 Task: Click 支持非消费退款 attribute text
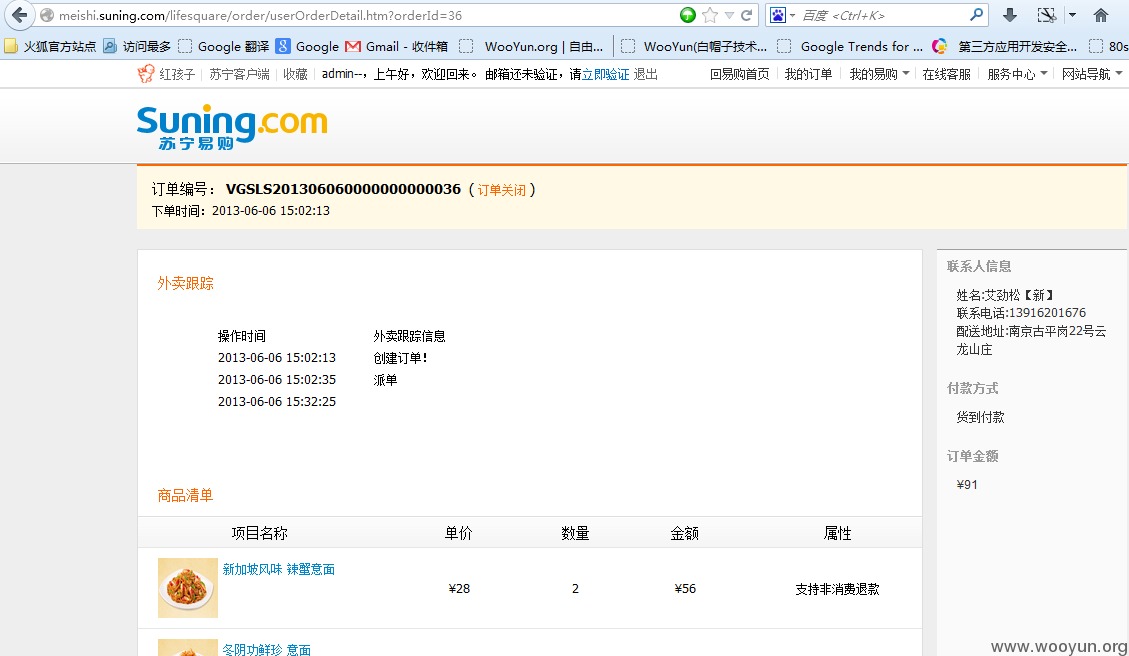[x=837, y=589]
